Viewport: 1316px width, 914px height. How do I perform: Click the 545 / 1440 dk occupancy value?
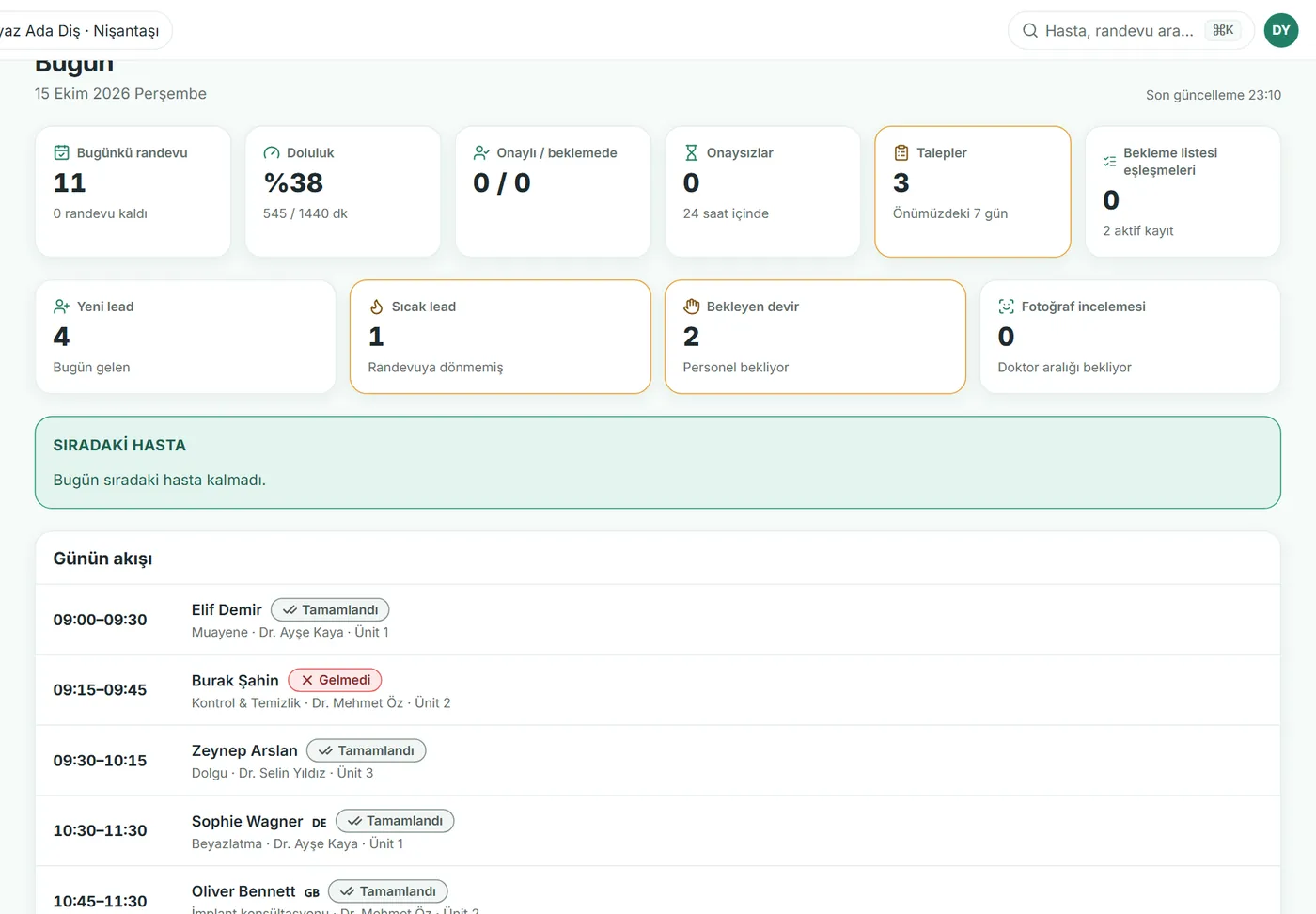point(305,213)
